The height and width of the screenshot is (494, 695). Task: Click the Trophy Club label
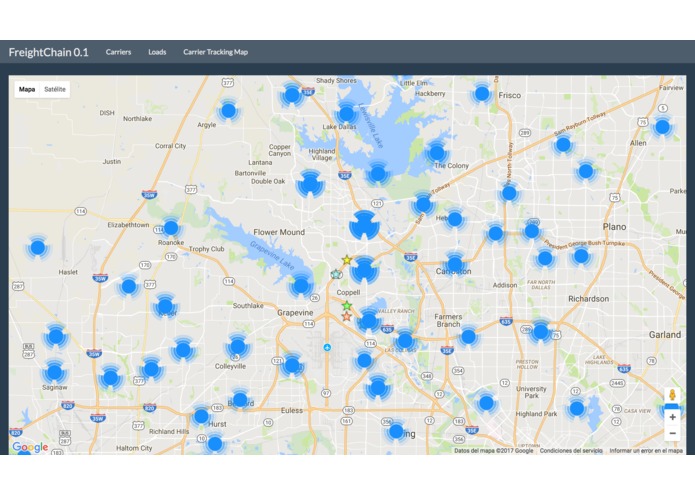[x=207, y=249]
